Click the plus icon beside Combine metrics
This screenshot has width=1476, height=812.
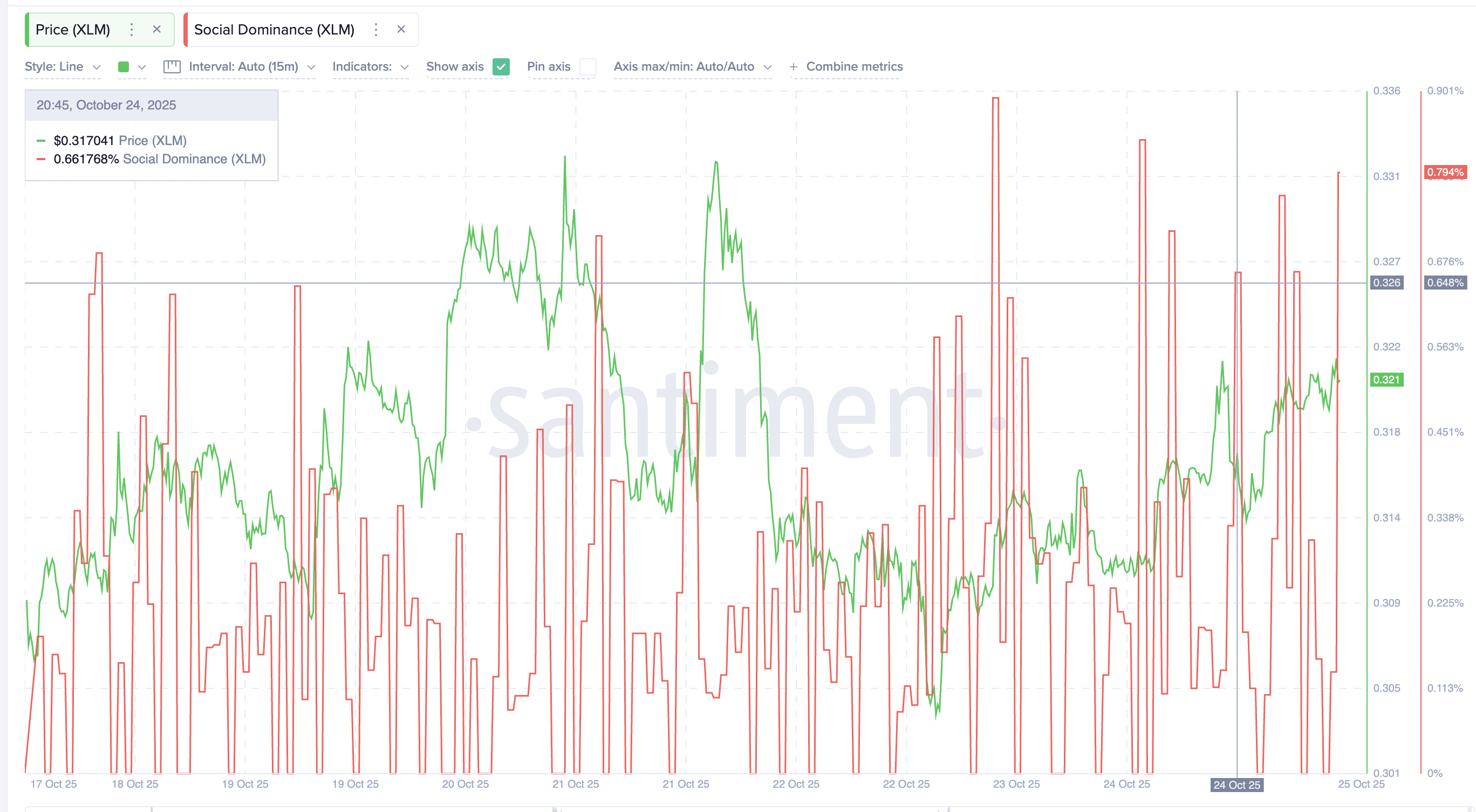point(794,66)
